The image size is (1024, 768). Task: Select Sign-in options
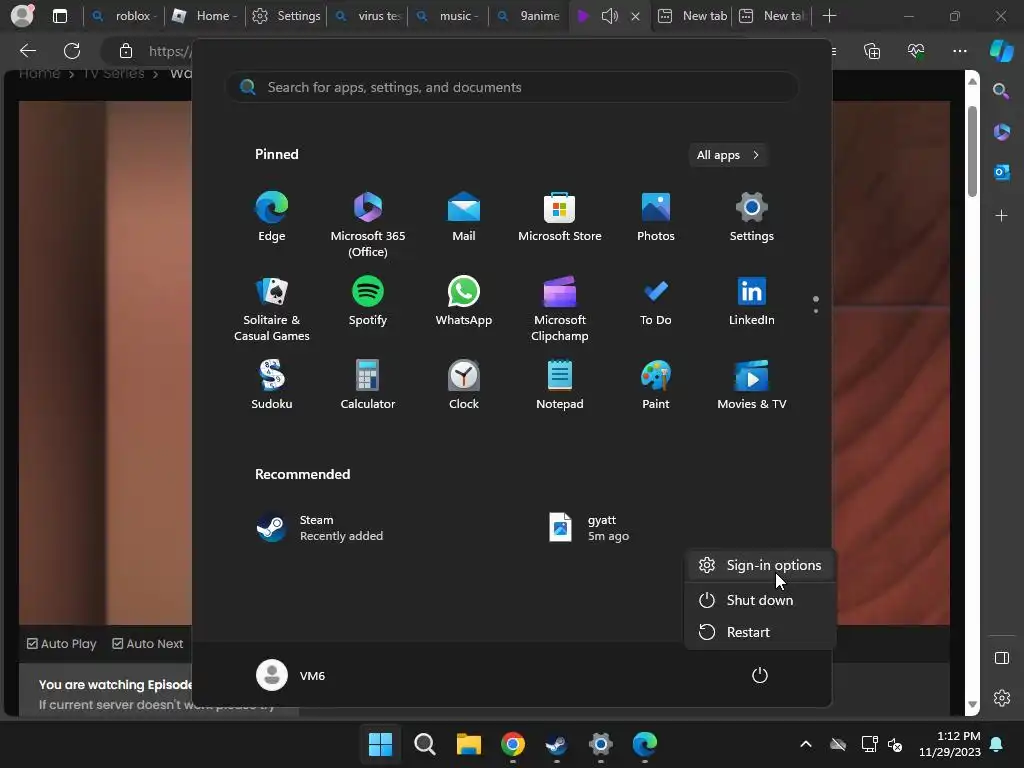(760, 566)
